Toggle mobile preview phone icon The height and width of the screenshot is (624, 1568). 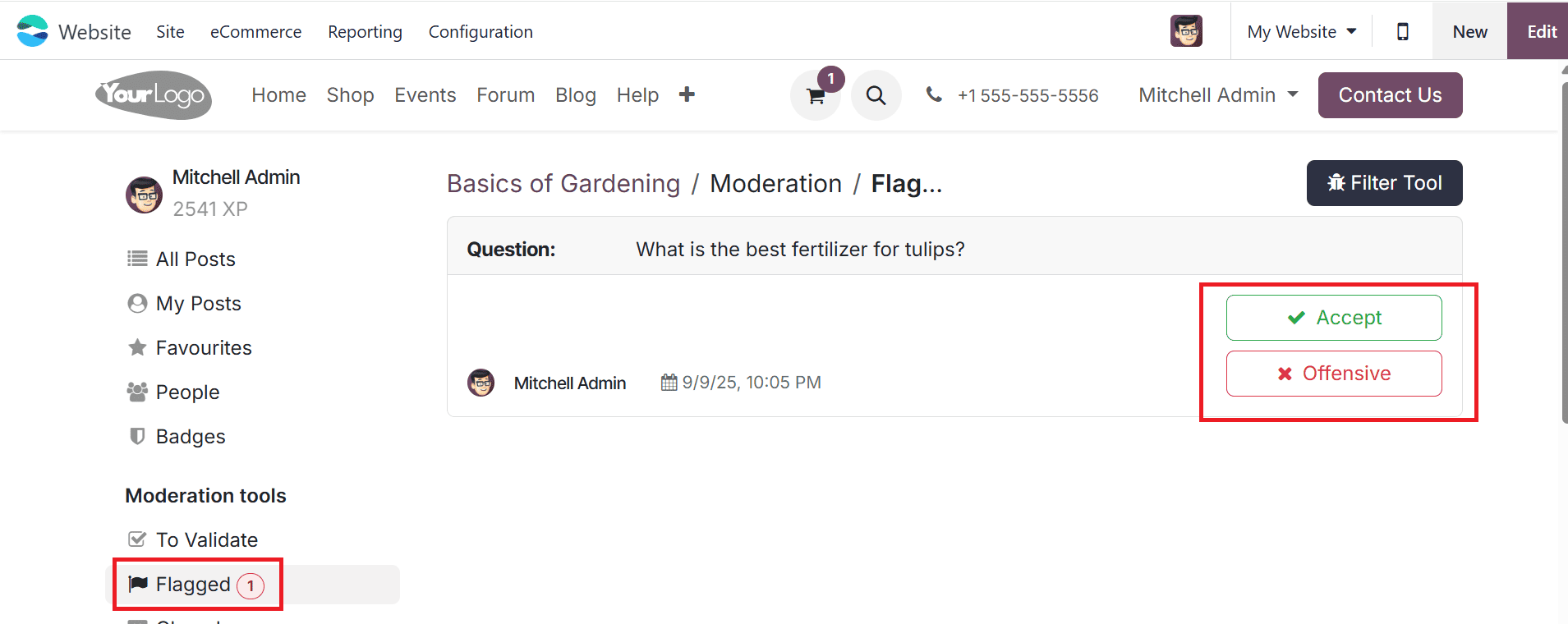point(1403,31)
